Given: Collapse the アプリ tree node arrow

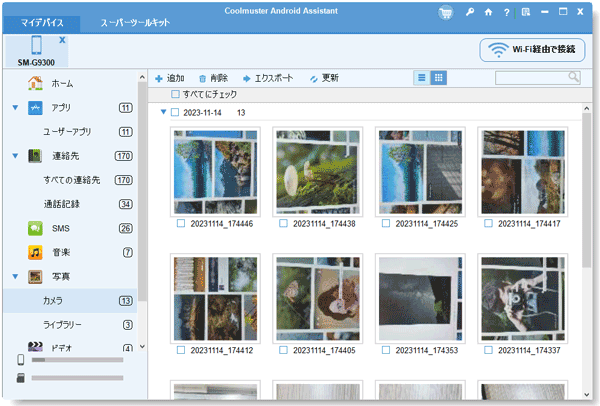Looking at the screenshot, I should point(15,108).
